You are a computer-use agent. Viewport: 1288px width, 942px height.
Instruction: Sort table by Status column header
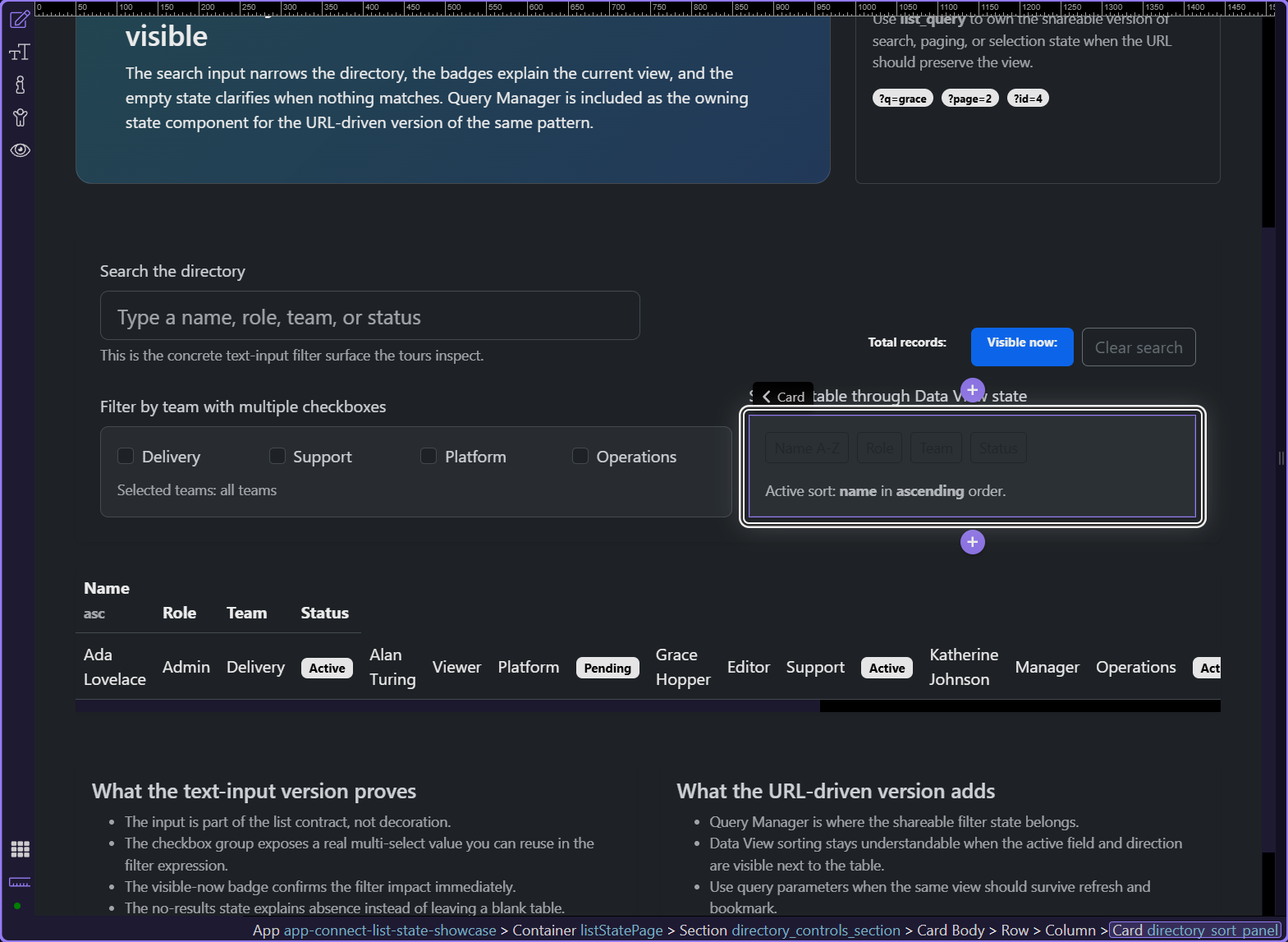(x=325, y=613)
